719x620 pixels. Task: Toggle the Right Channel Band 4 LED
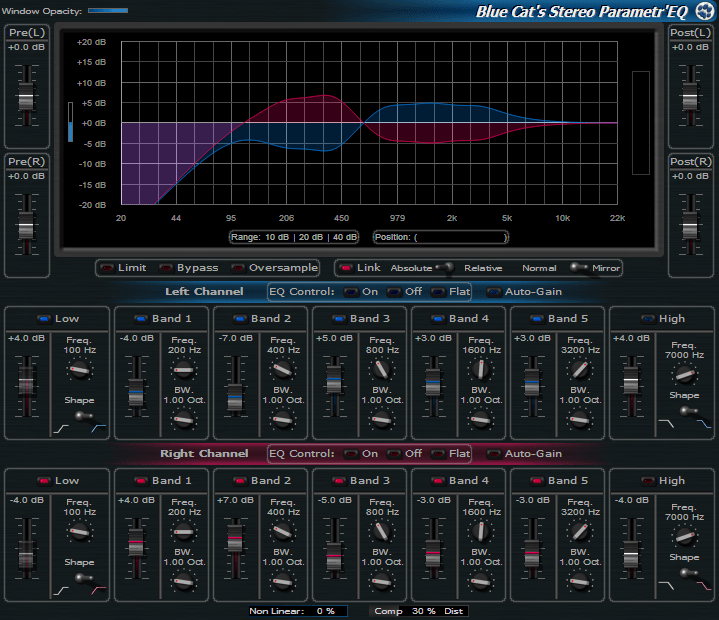click(438, 481)
